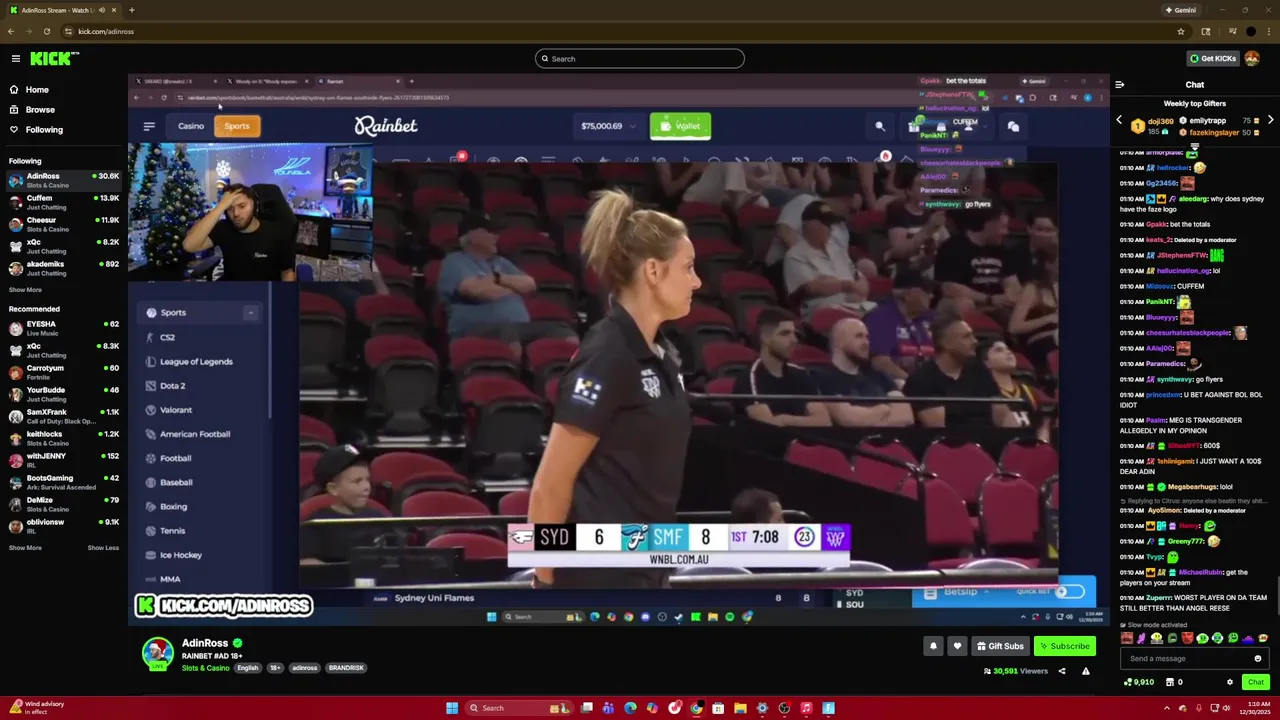Open the user avatar menu
Viewport: 1280px width, 720px height.
(x=1252, y=58)
